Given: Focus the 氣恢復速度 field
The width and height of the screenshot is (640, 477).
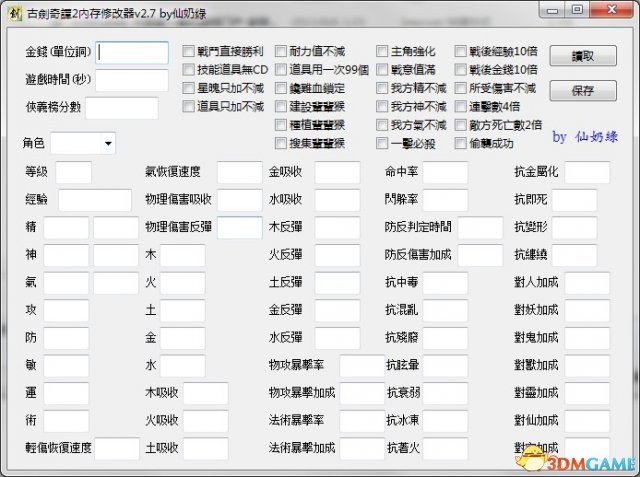Looking at the screenshot, I should 240,172.
